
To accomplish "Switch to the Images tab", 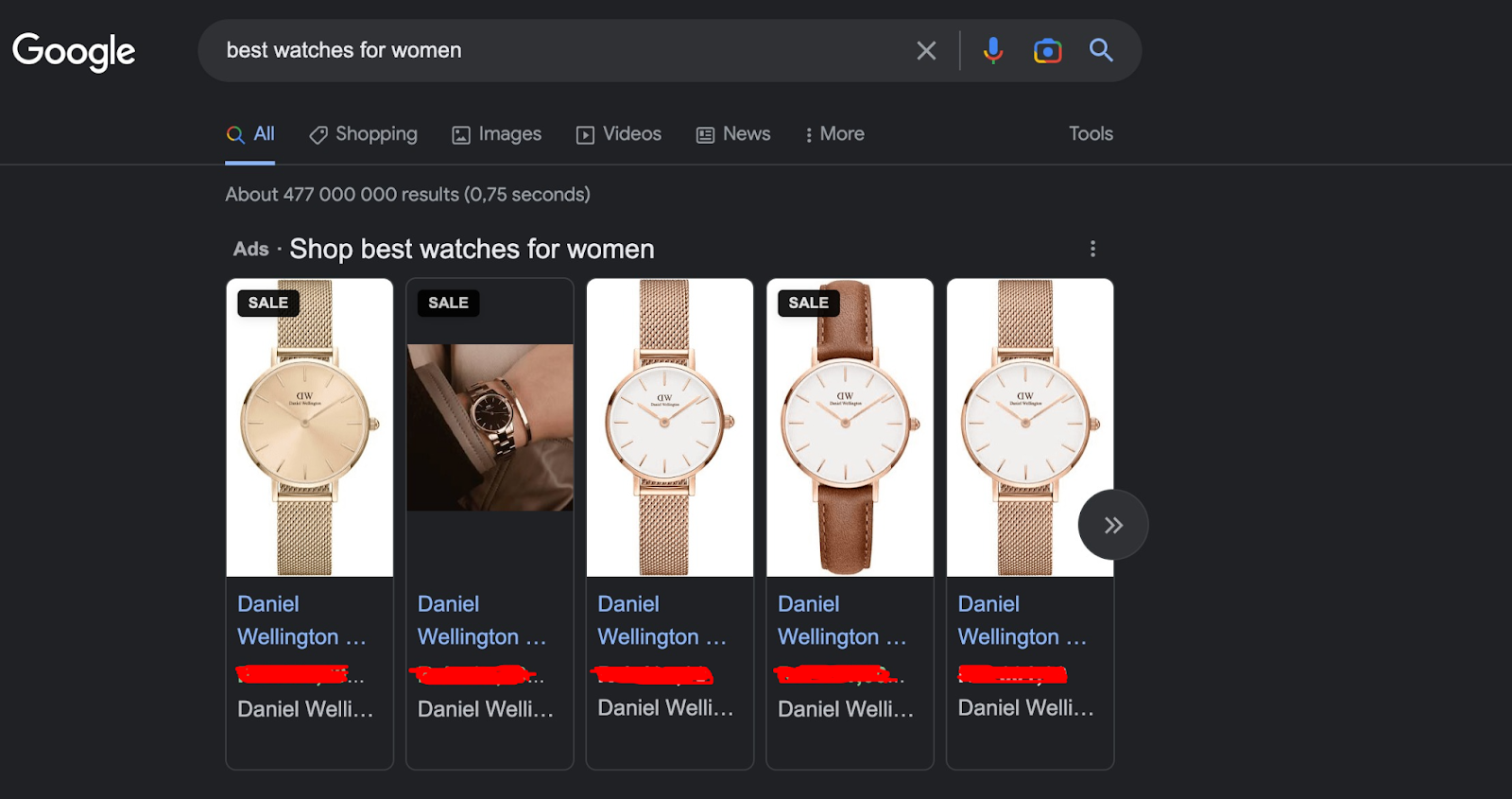I will coord(497,134).
